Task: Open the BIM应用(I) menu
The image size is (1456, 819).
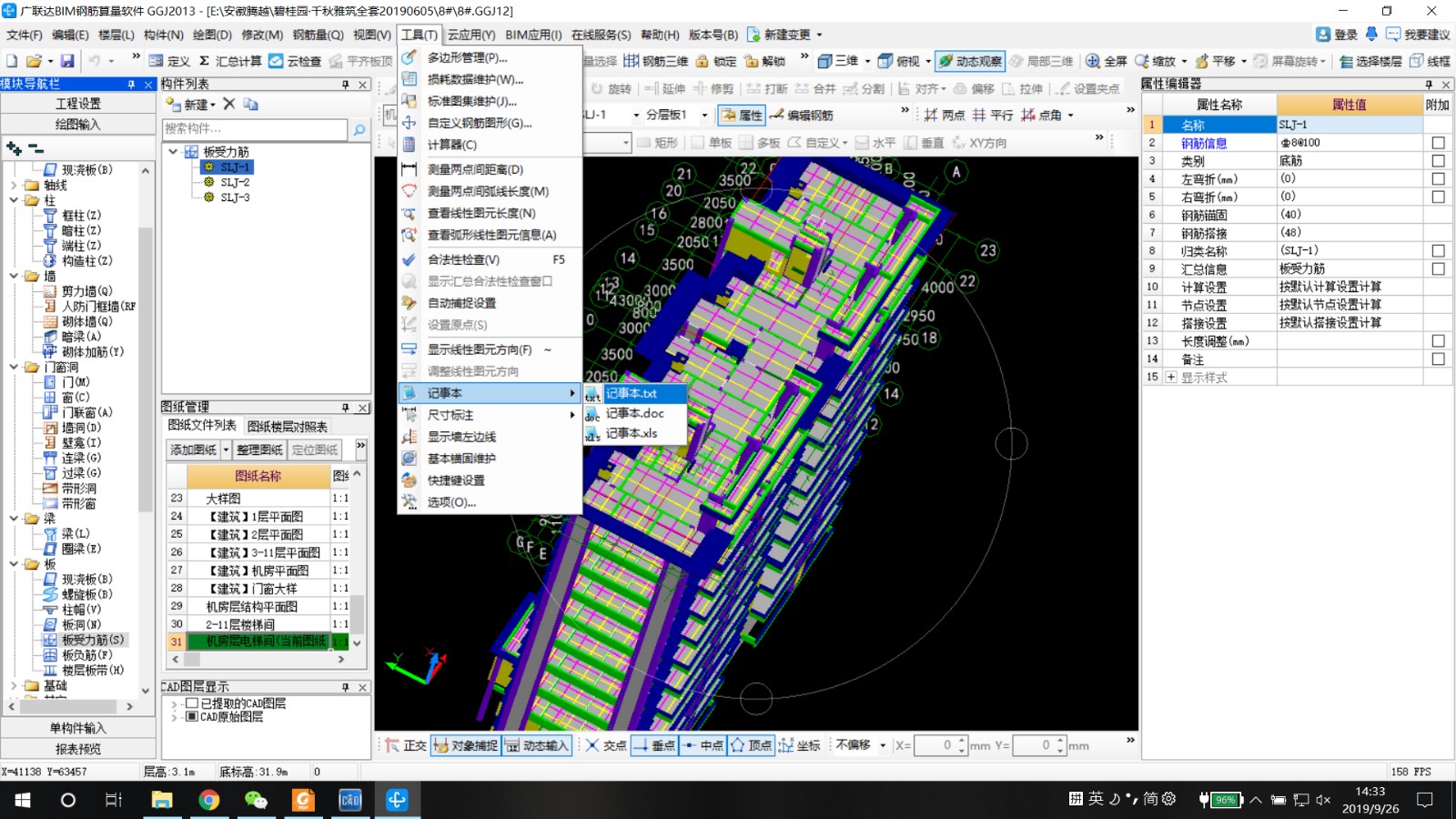Action: [533, 35]
